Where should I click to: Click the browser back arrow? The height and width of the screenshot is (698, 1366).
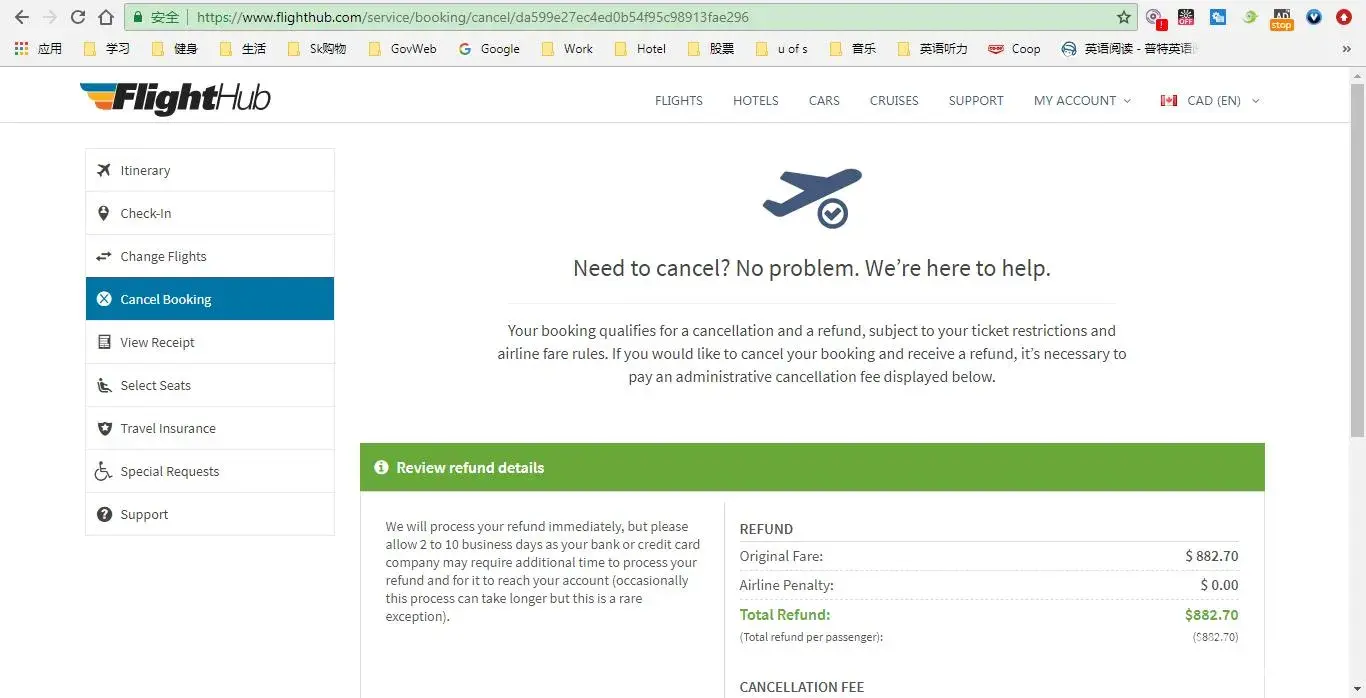tap(21, 17)
